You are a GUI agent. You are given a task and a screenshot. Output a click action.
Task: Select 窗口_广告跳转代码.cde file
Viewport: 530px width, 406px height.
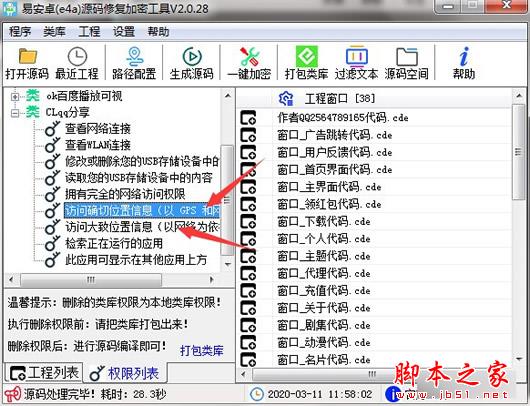tap(335, 135)
